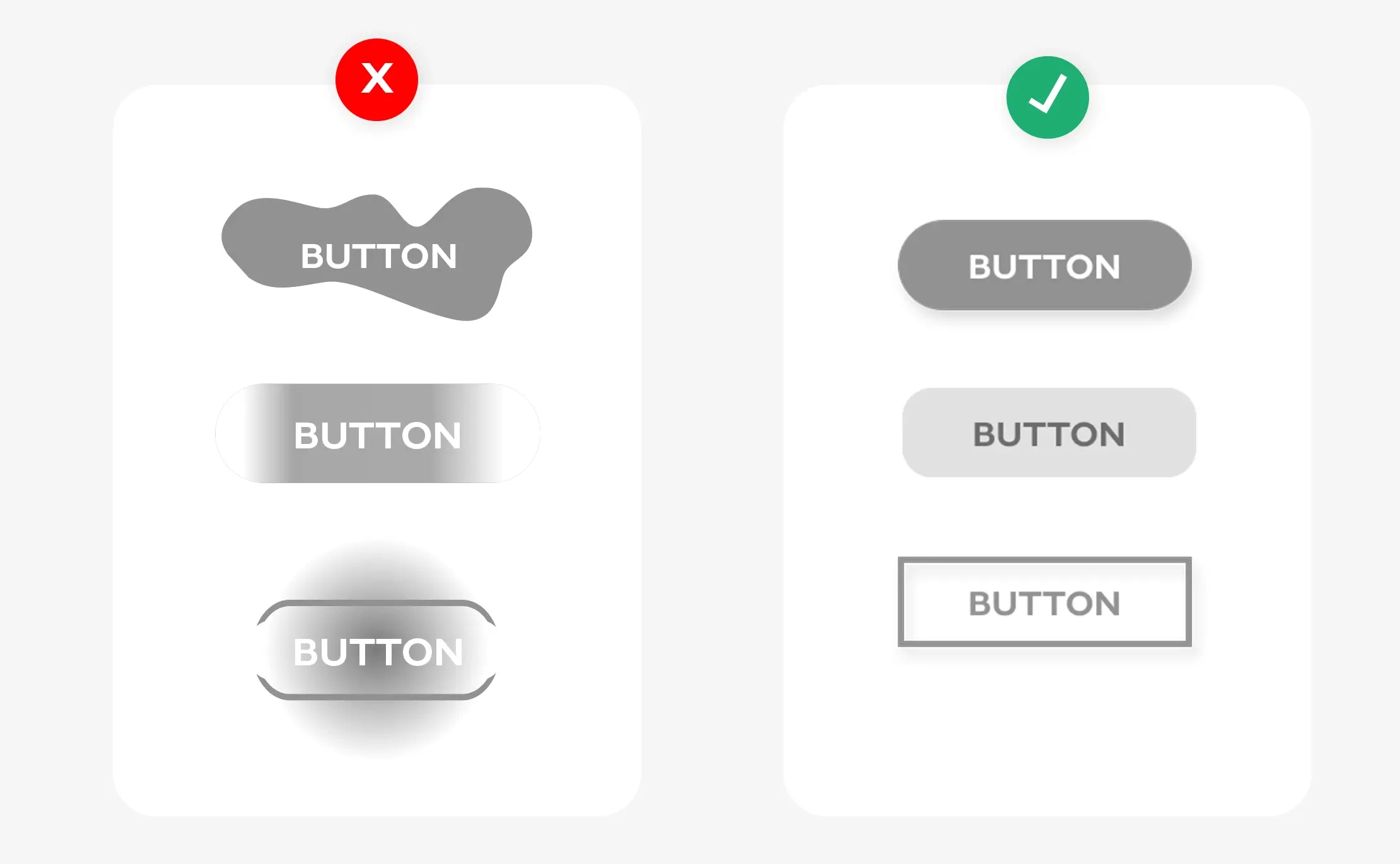1400x864 pixels.
Task: Tap the dark gray pill BUTTON
Action: click(1044, 265)
